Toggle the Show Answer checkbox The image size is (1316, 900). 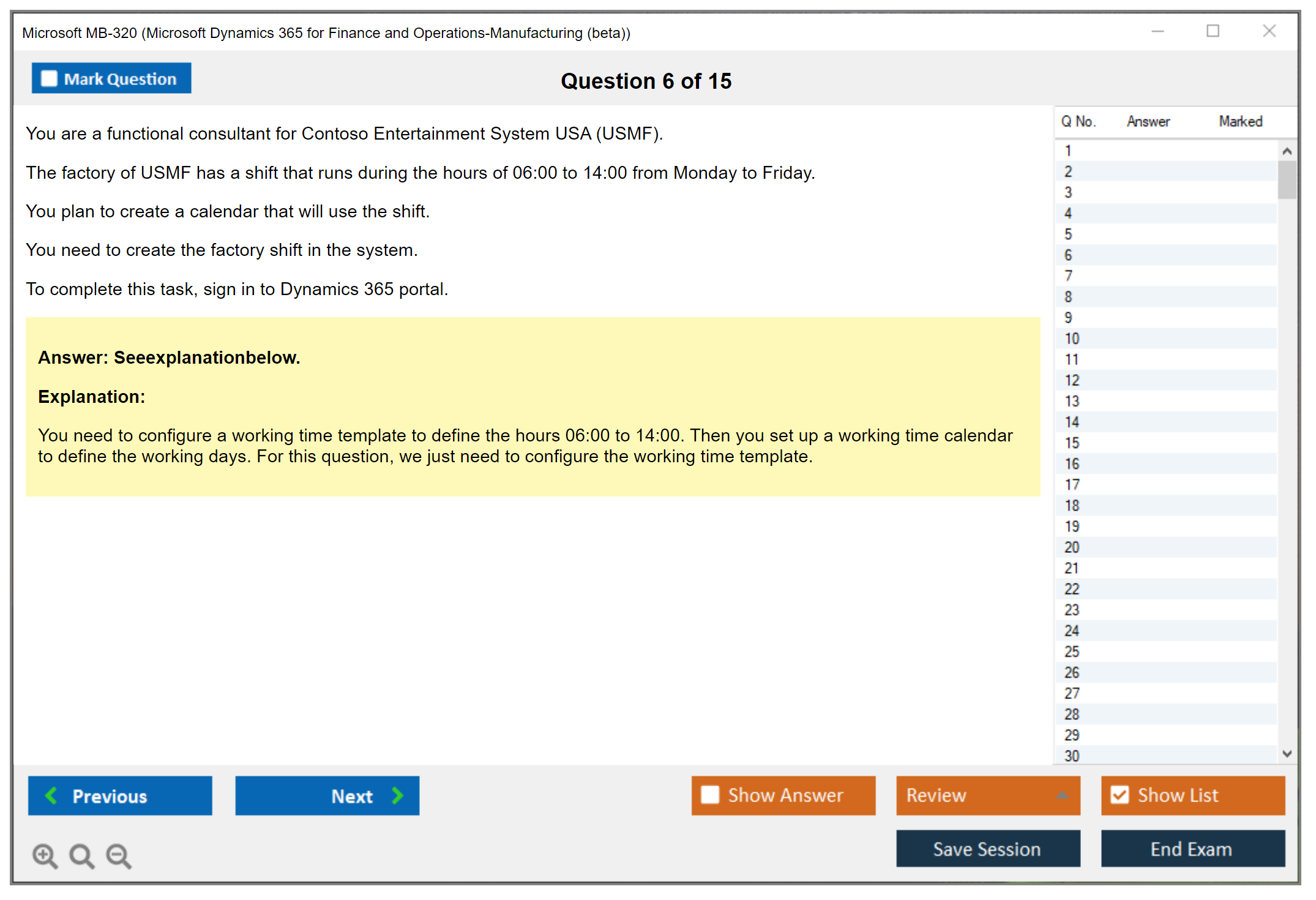click(x=710, y=795)
